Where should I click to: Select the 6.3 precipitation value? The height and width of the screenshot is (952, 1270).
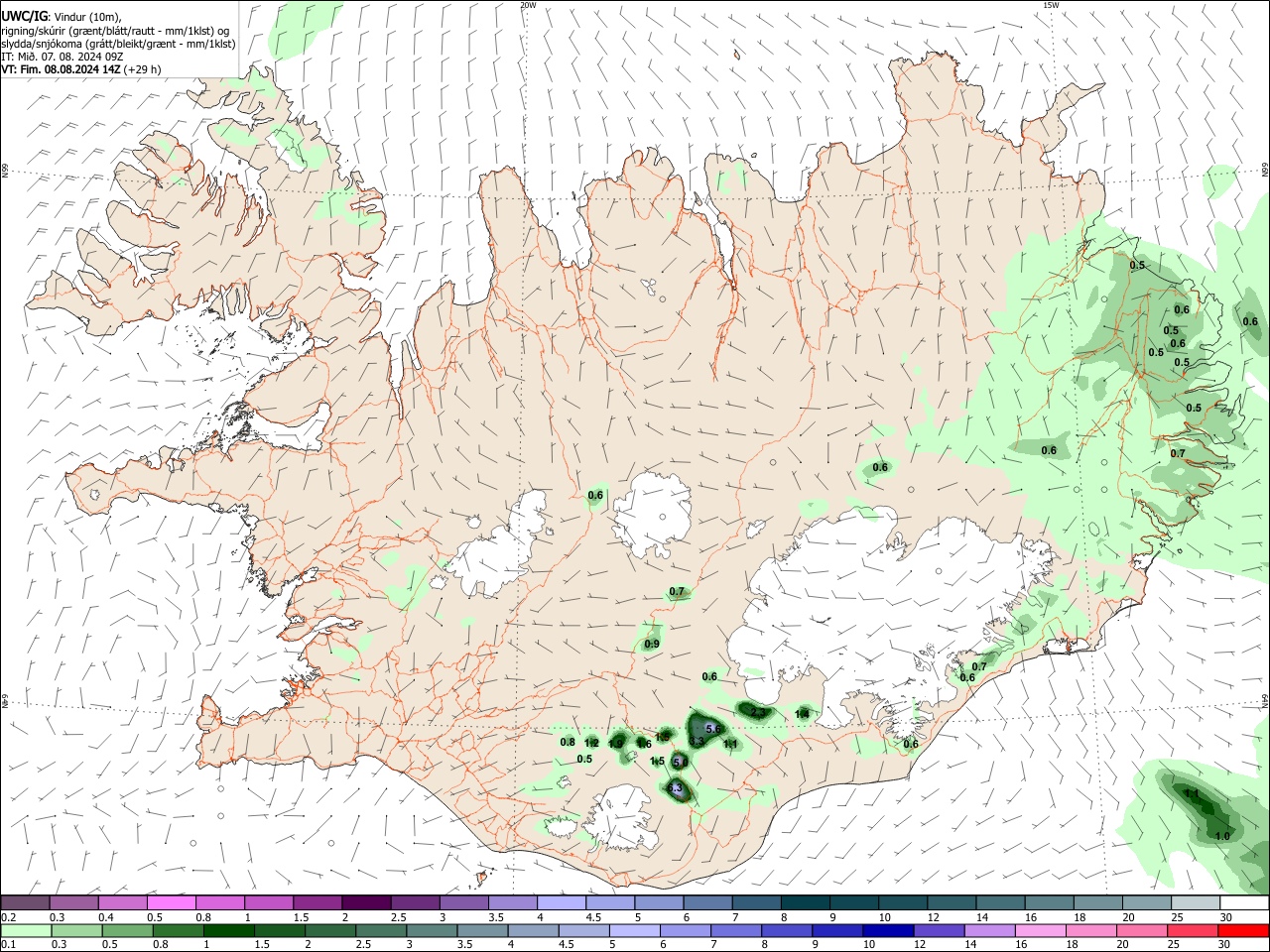676,789
